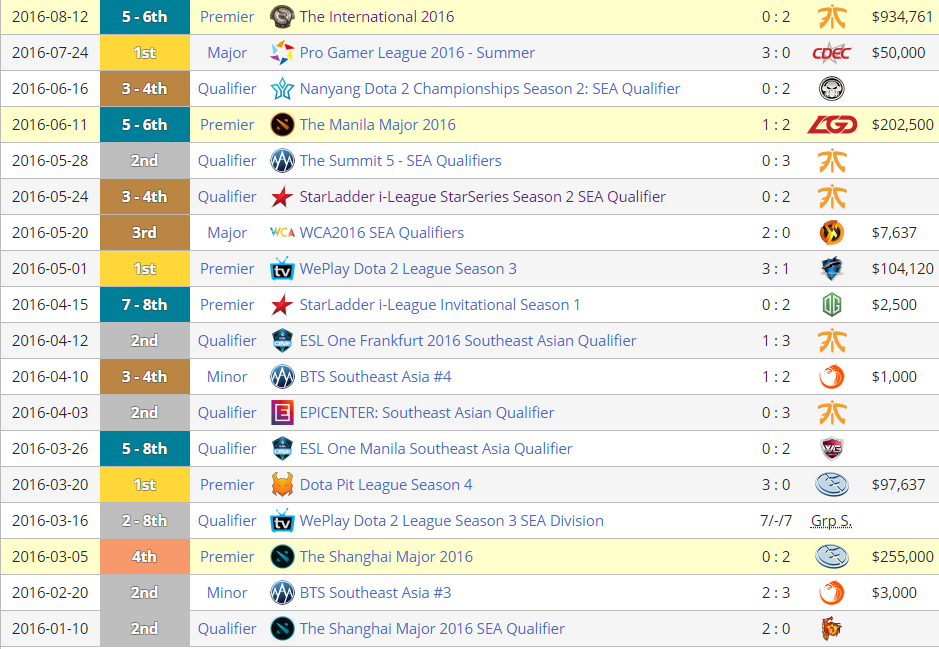Open the LGD team logo in Manila Major row
The image size is (939, 649).
tap(831, 125)
